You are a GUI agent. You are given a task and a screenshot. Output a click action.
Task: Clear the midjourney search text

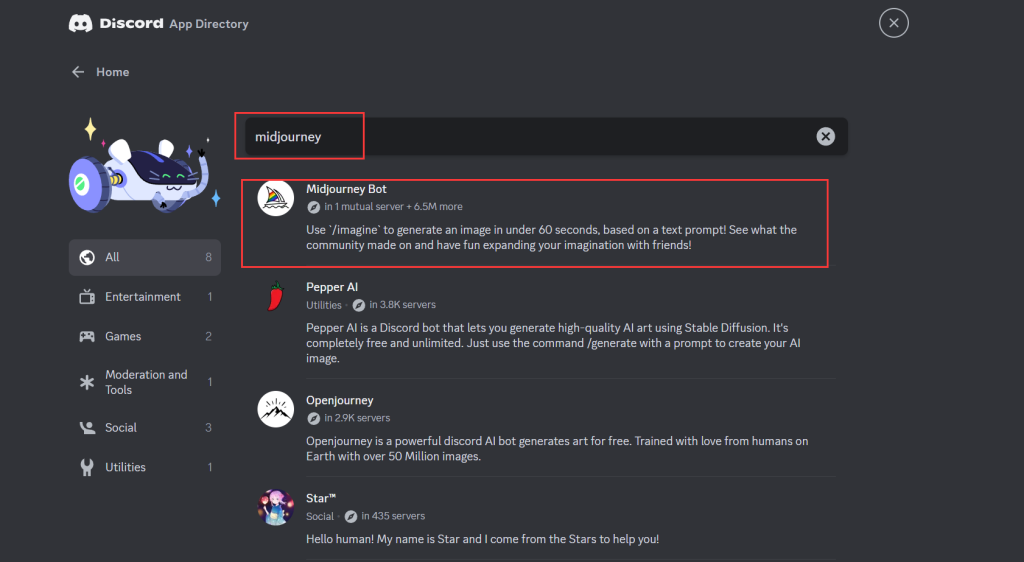(825, 137)
